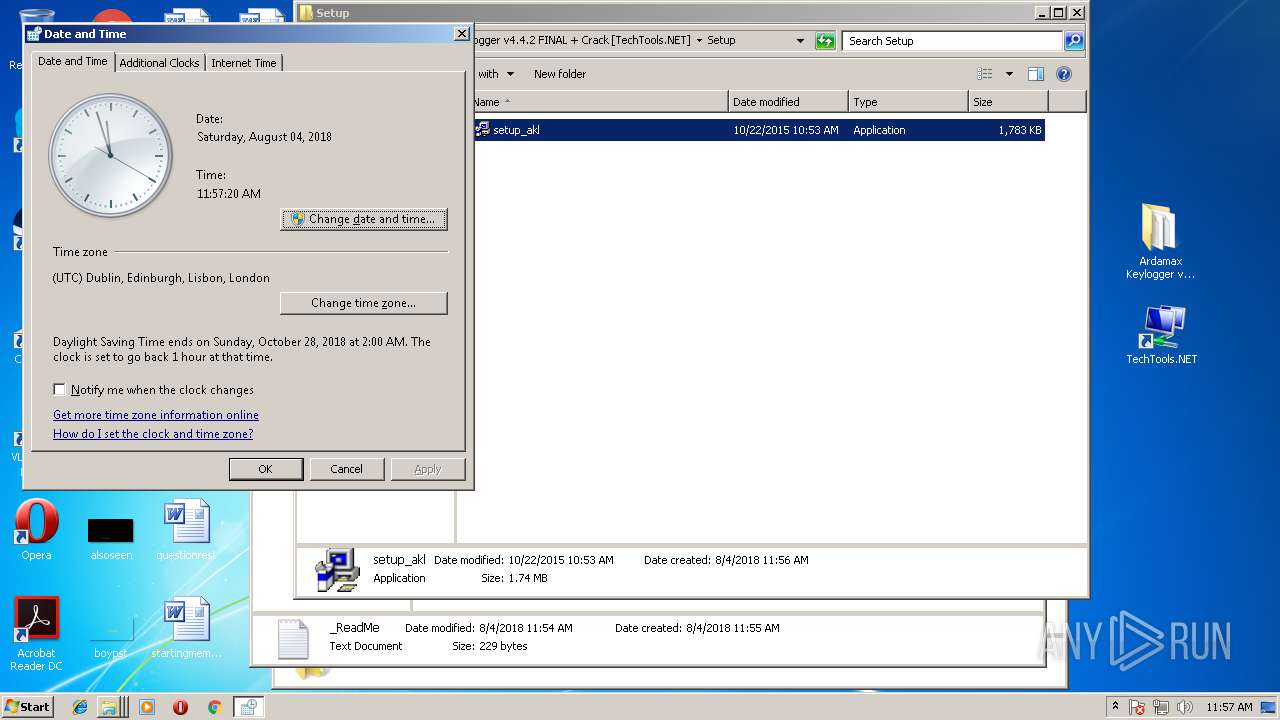Open more view options dropdown arrow
Screen dimensions: 1280x720
tap(1009, 74)
